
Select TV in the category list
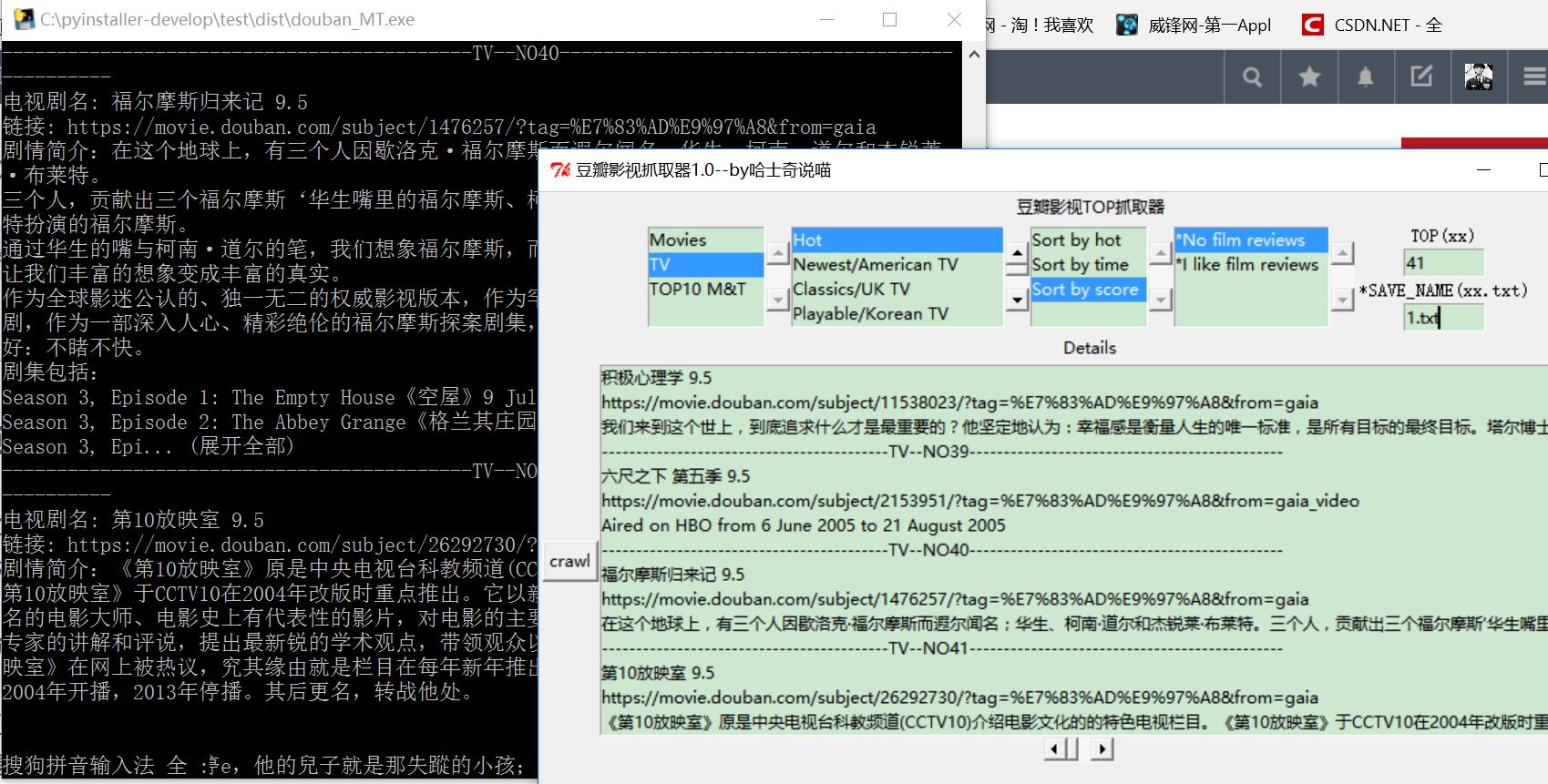(705, 264)
